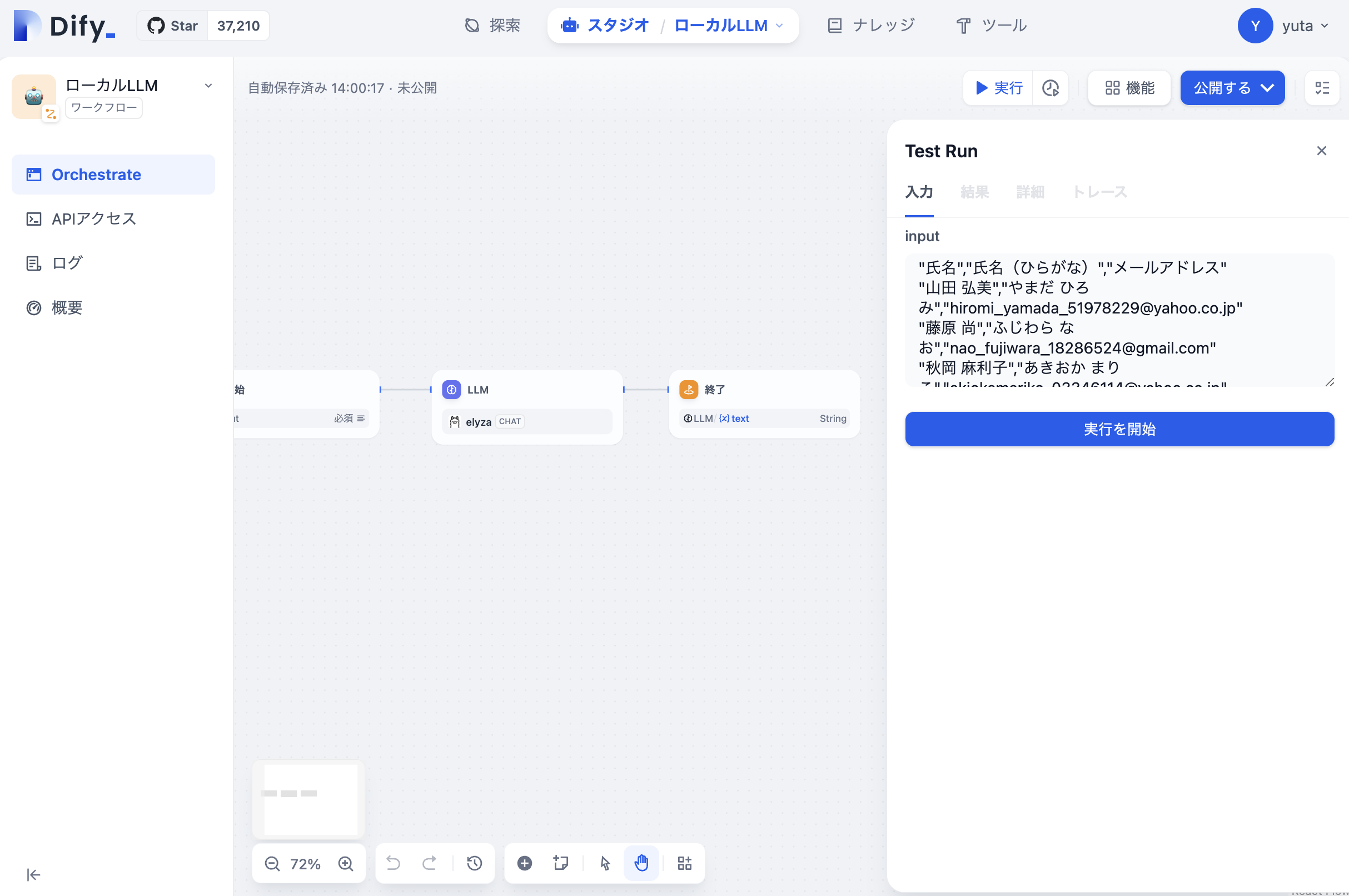Click inside the input text area
Screen dimensions: 1349x896
[1119, 320]
